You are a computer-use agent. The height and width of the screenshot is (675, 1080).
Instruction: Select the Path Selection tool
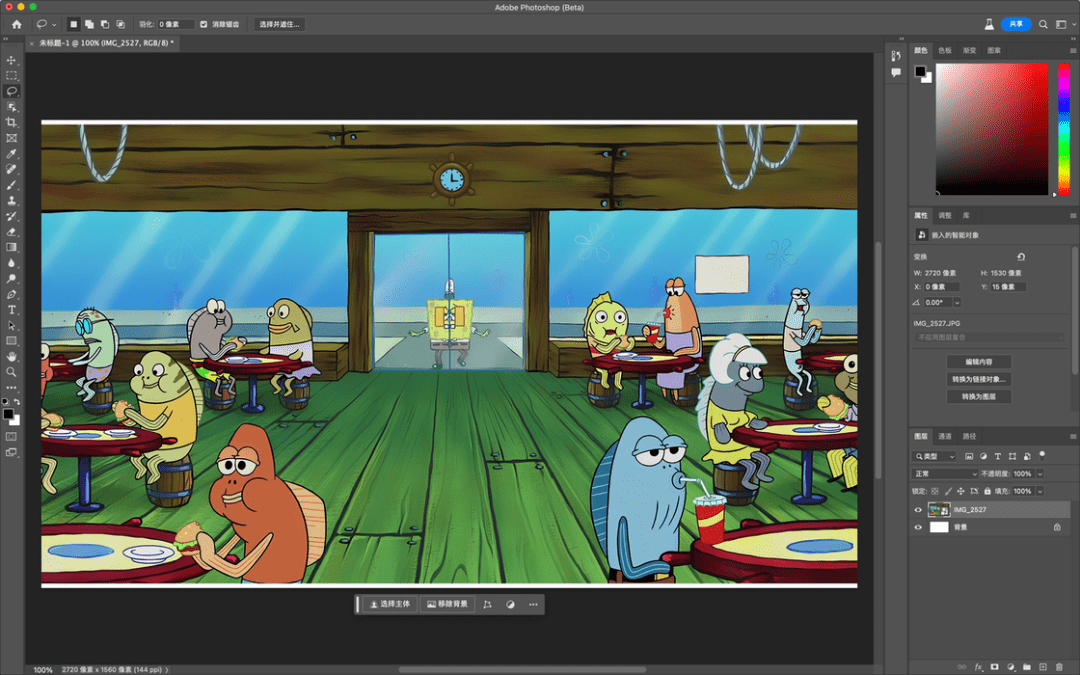pos(12,326)
